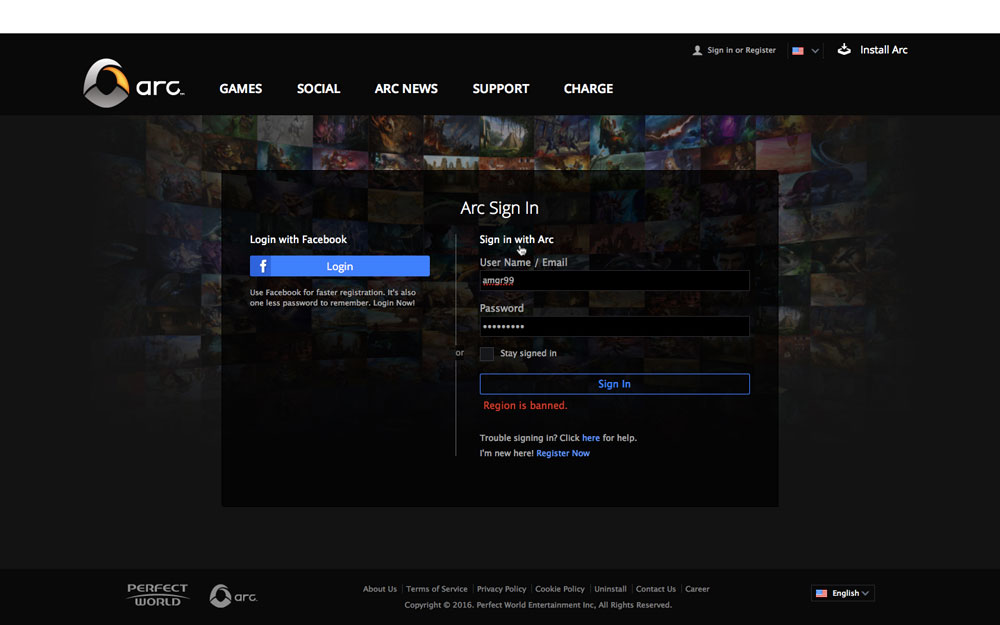
Task: Click the 'here' help link
Action: (591, 438)
